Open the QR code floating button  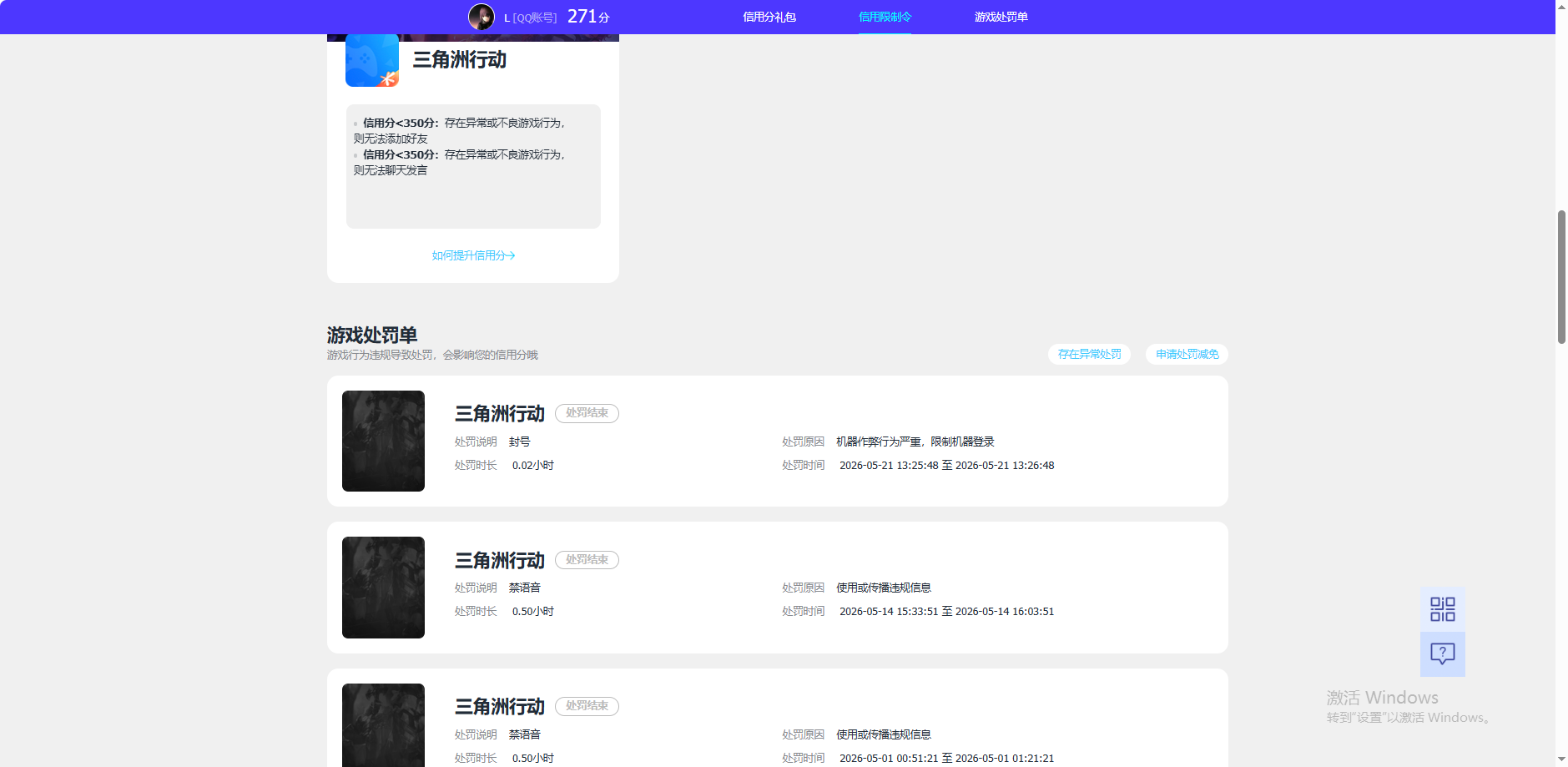point(1442,609)
